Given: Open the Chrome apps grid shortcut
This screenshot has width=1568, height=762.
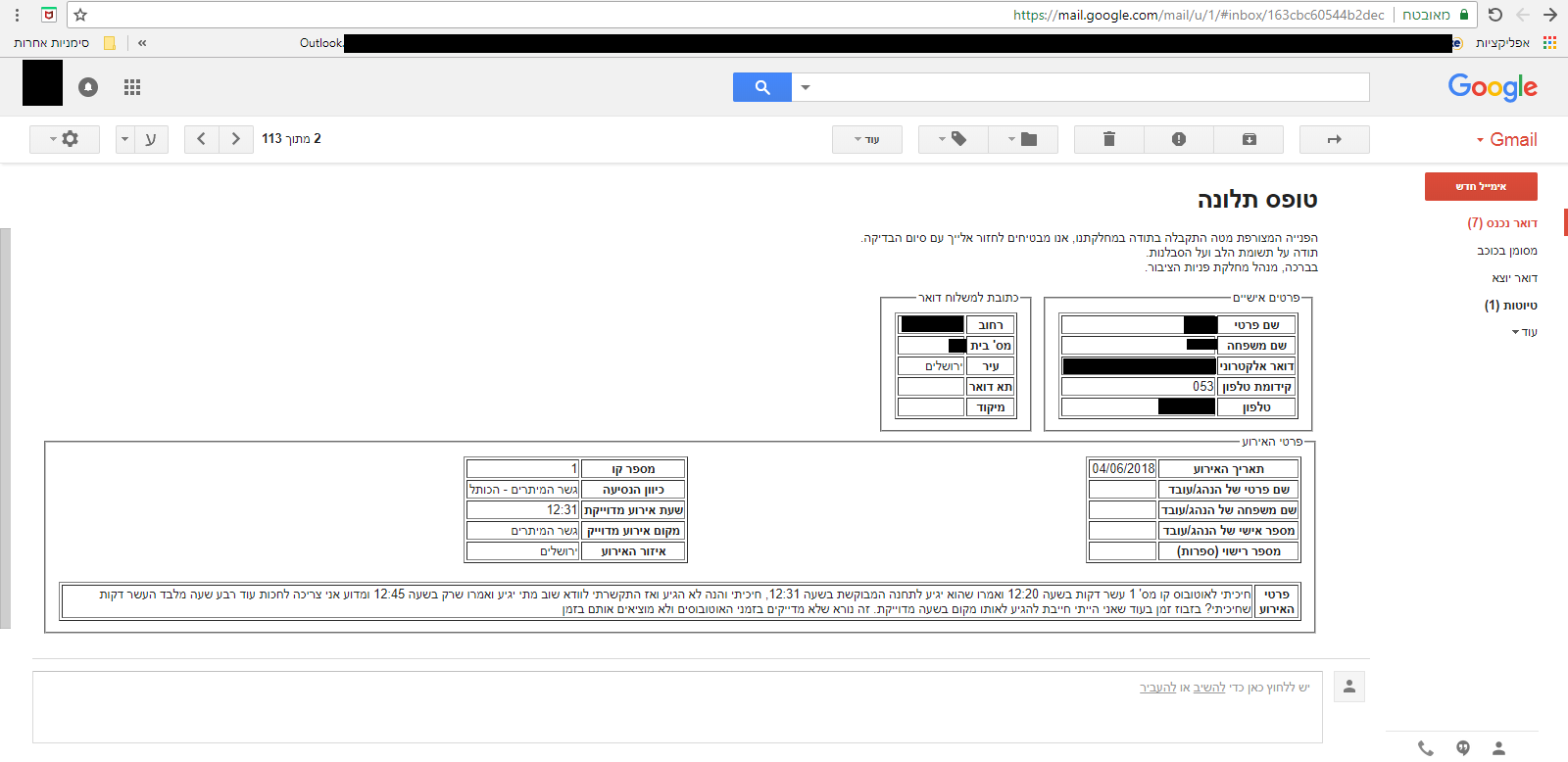Looking at the screenshot, I should (1549, 43).
